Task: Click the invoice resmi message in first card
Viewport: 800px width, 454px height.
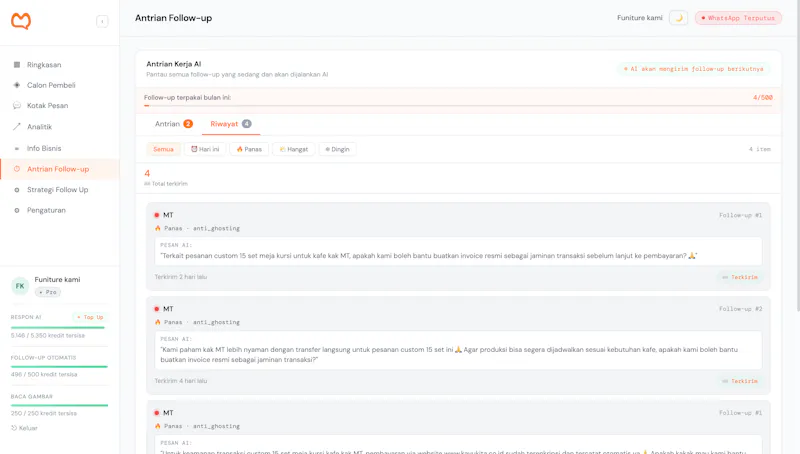Action: (429, 256)
